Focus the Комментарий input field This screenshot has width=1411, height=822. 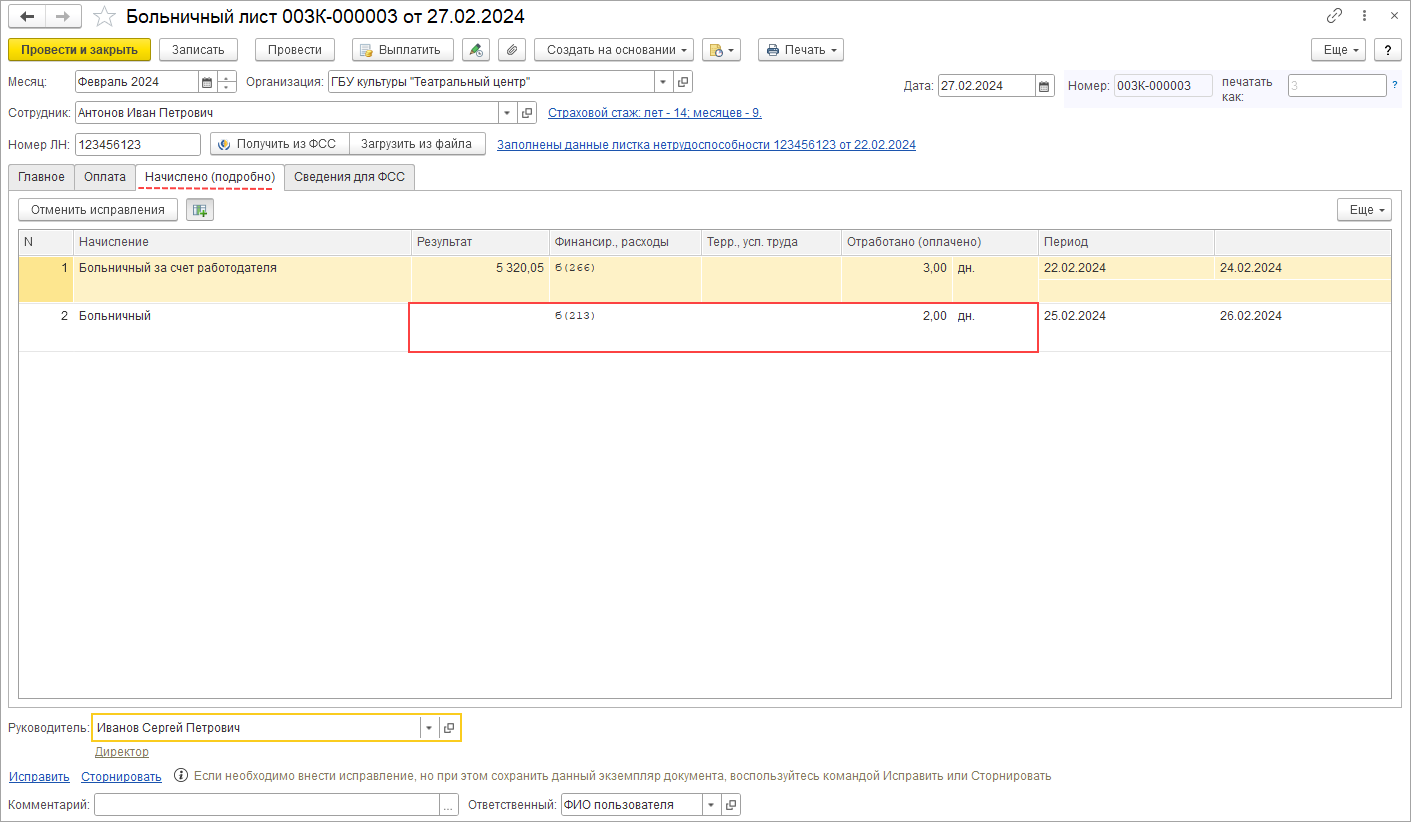pyautogui.click(x=267, y=805)
